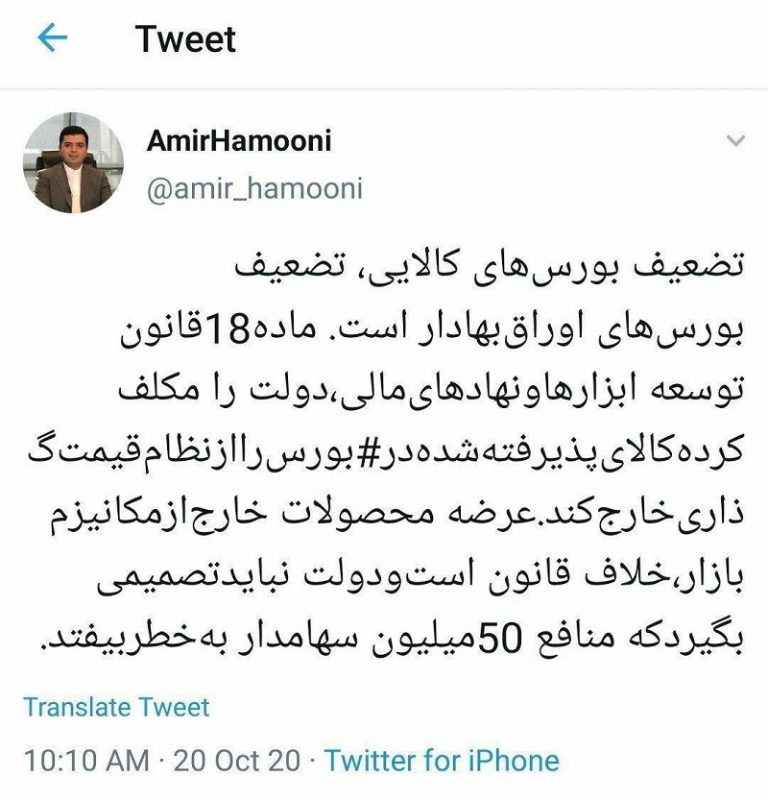Click the 10:10 AM timestamp
Image resolution: width=768 pixels, height=800 pixels.
[86, 760]
